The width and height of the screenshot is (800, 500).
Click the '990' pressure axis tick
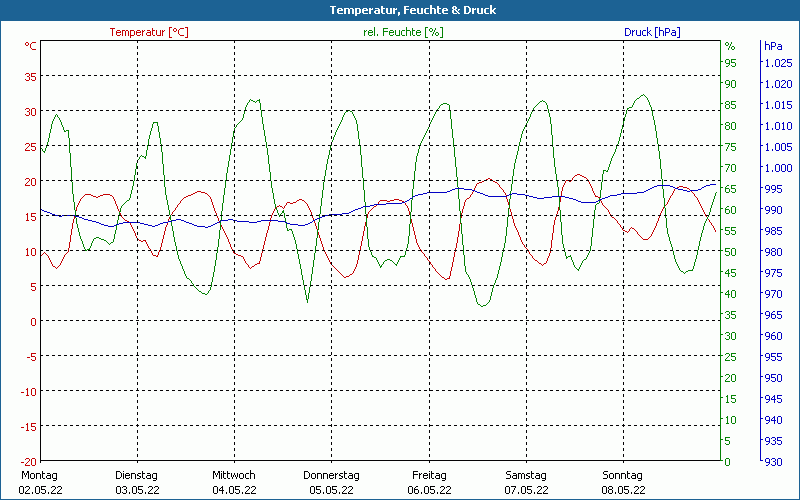(x=773, y=210)
